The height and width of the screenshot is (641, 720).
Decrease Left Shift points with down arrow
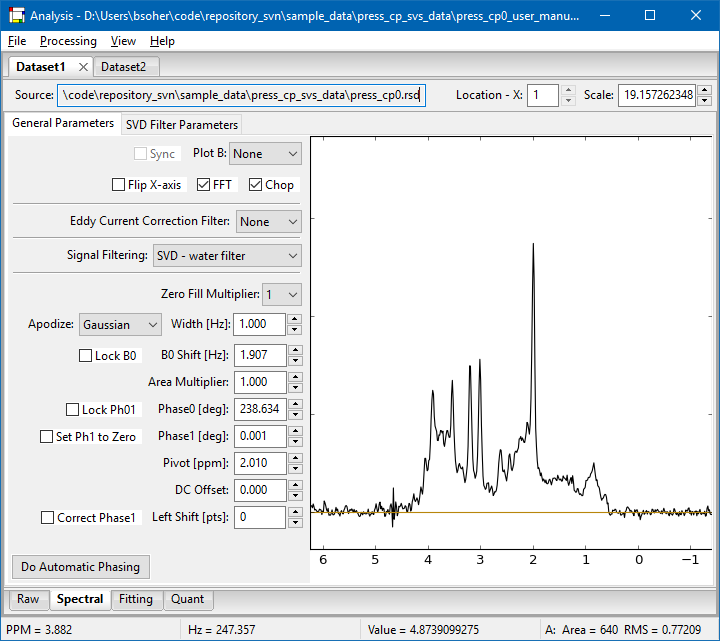click(x=294, y=523)
